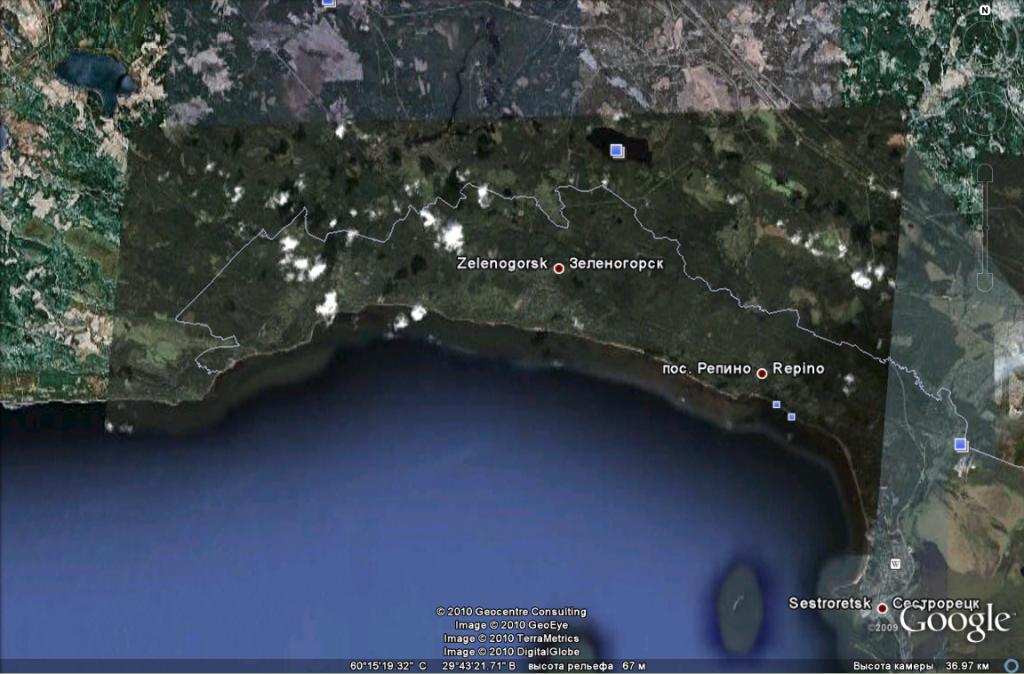Viewport: 1024px width, 674px height.
Task: Select the Zelenogorsk red placemark dot
Action: (559, 268)
